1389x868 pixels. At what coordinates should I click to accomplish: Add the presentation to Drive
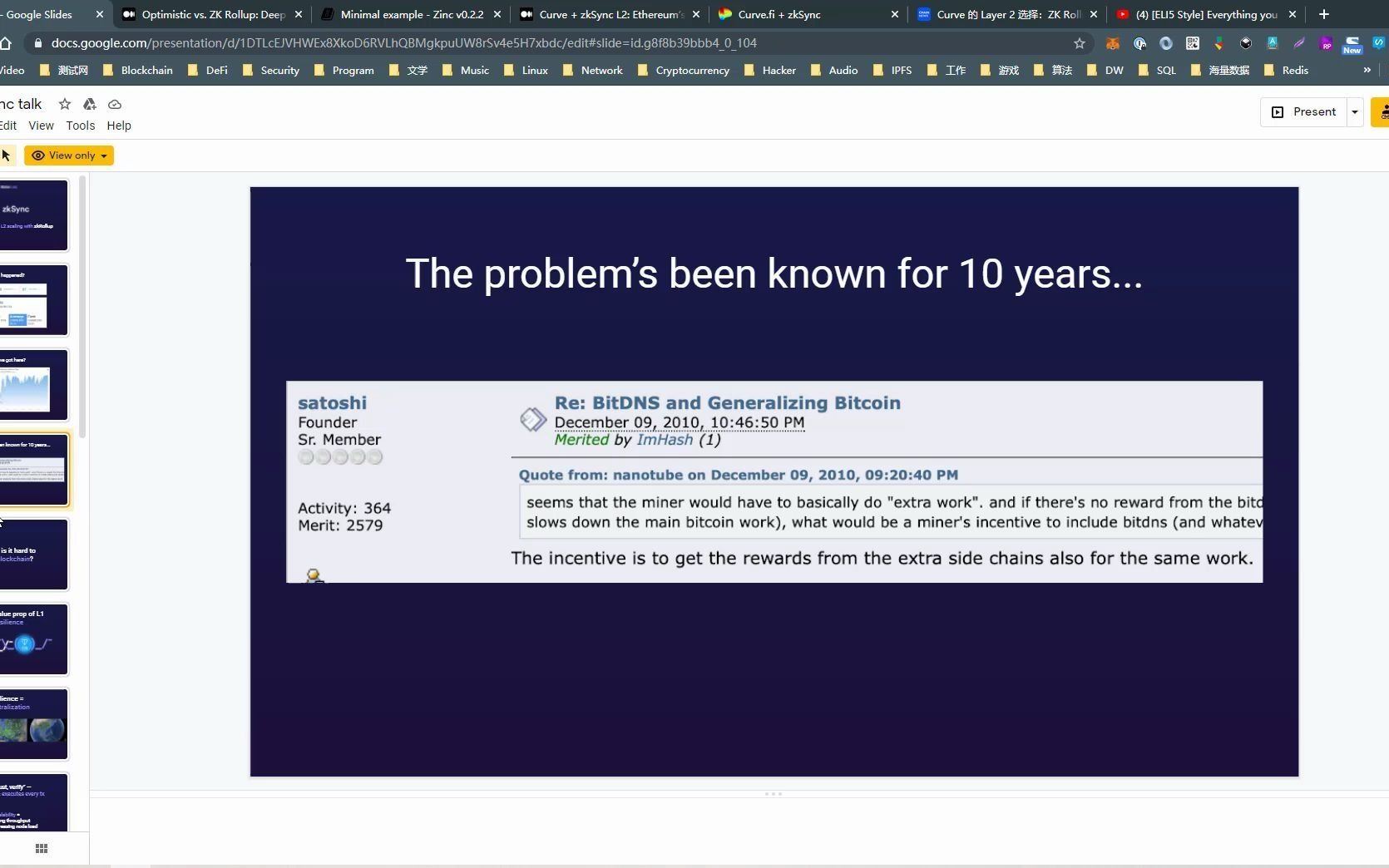click(90, 104)
